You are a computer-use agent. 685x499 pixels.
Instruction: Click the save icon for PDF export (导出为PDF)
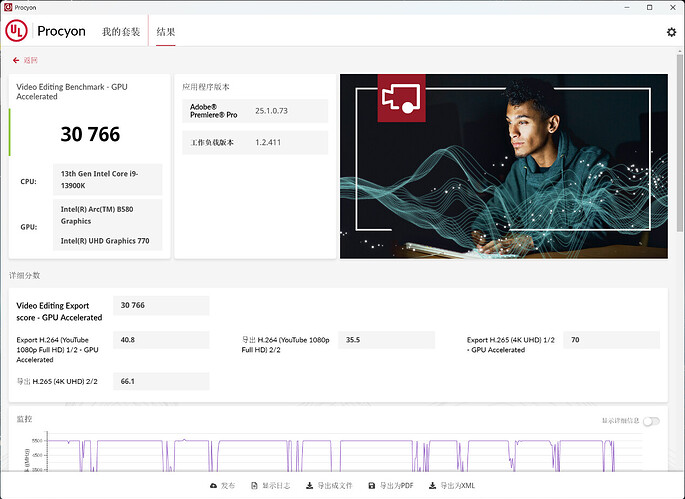[372, 486]
